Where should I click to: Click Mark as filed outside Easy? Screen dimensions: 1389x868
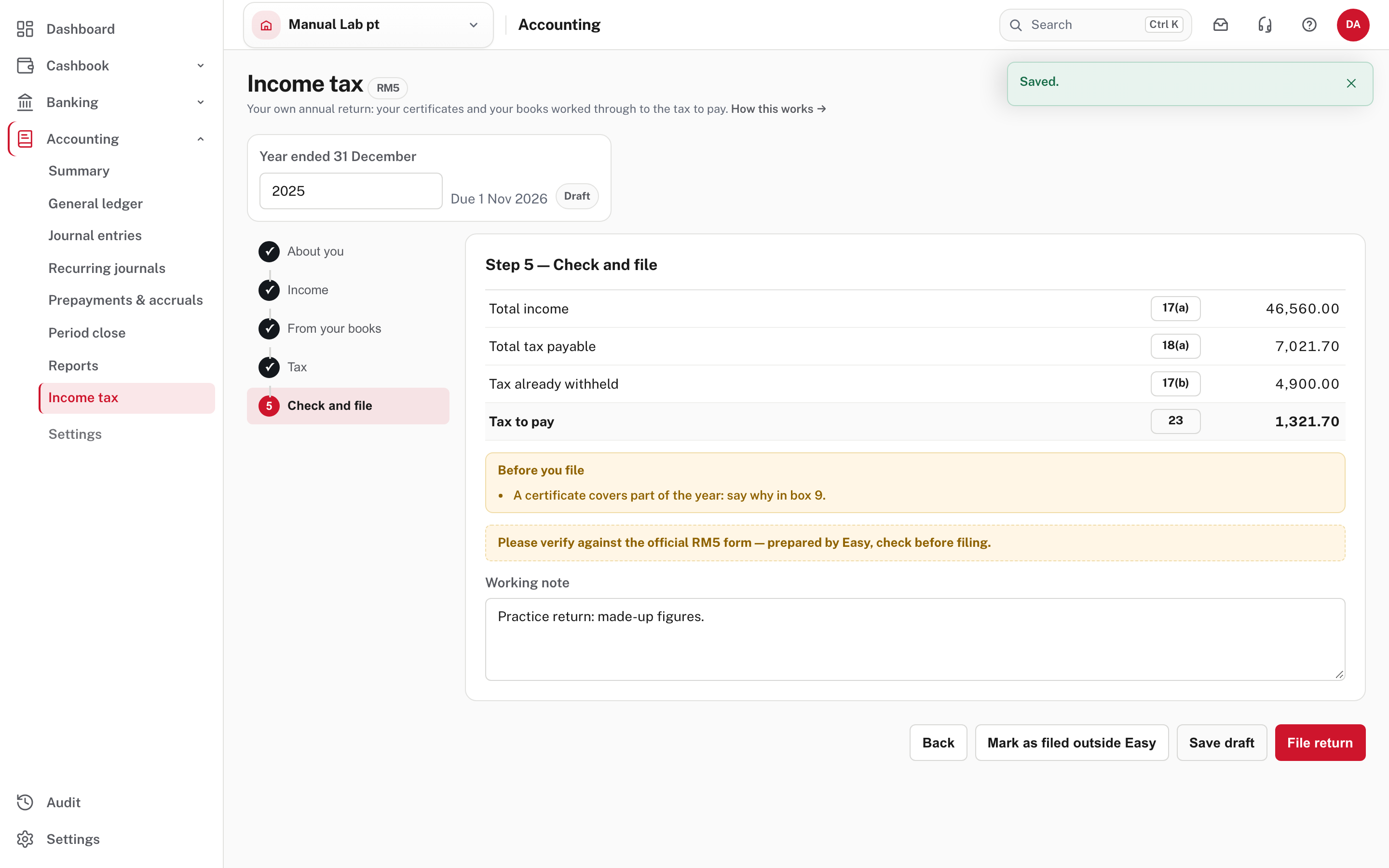[x=1071, y=742]
